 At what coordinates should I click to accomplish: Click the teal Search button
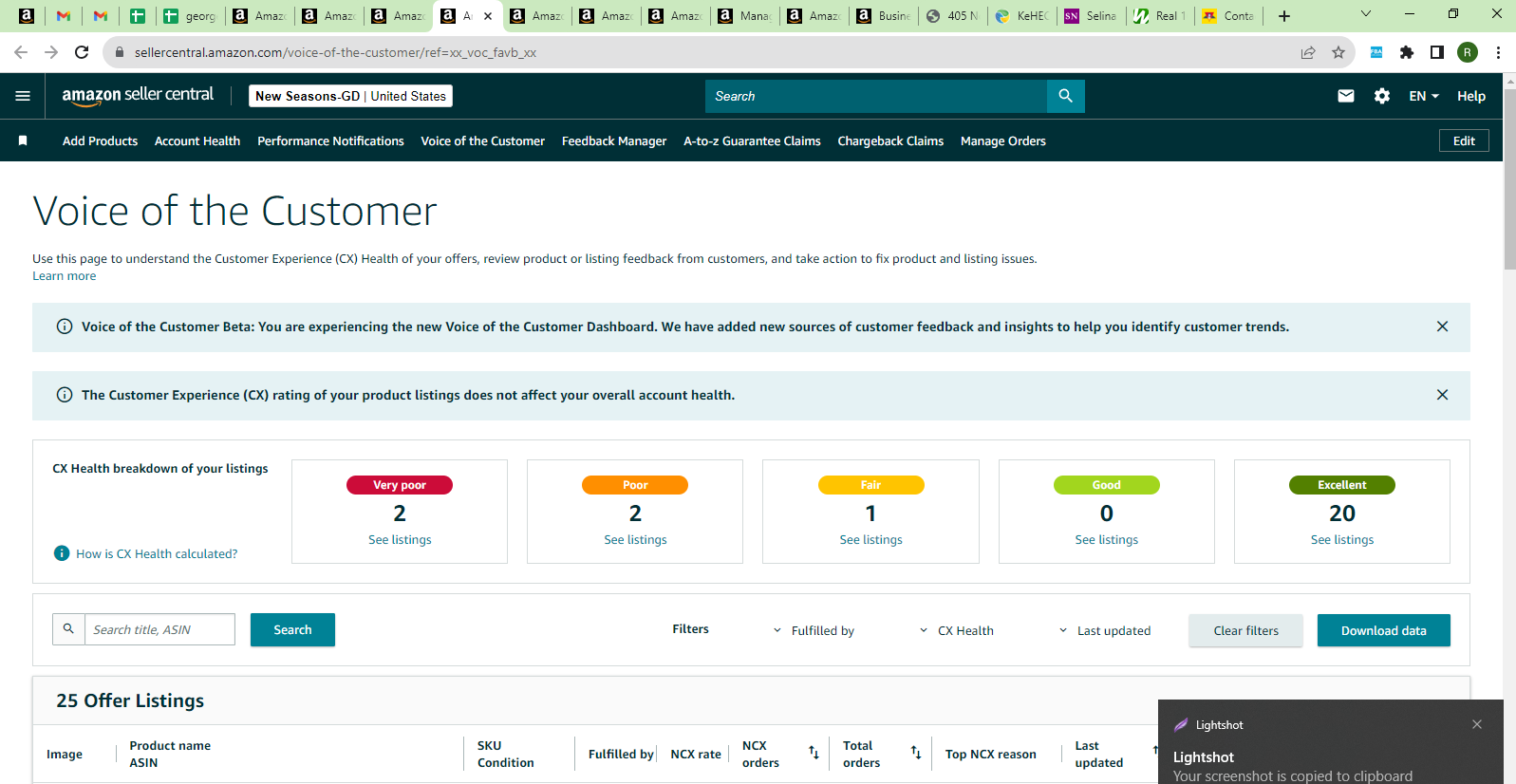[x=292, y=629]
